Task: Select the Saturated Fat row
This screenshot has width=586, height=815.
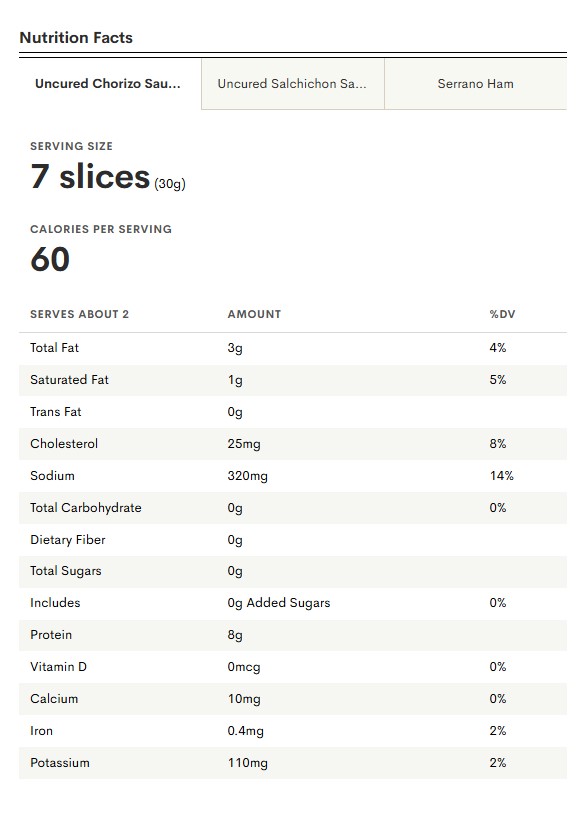Action: pyautogui.click(x=293, y=380)
